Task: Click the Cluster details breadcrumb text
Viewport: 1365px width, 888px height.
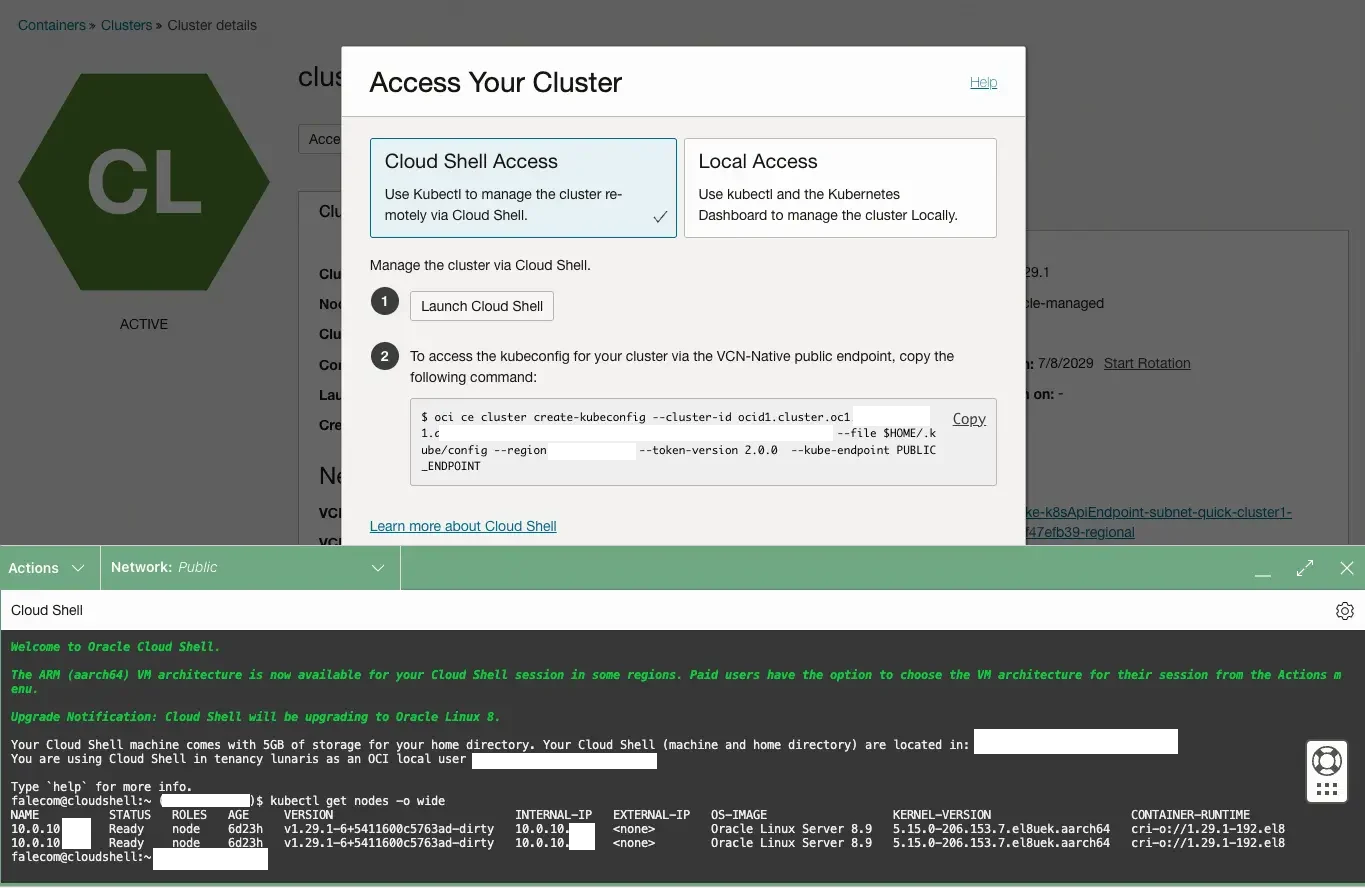Action: tap(212, 25)
